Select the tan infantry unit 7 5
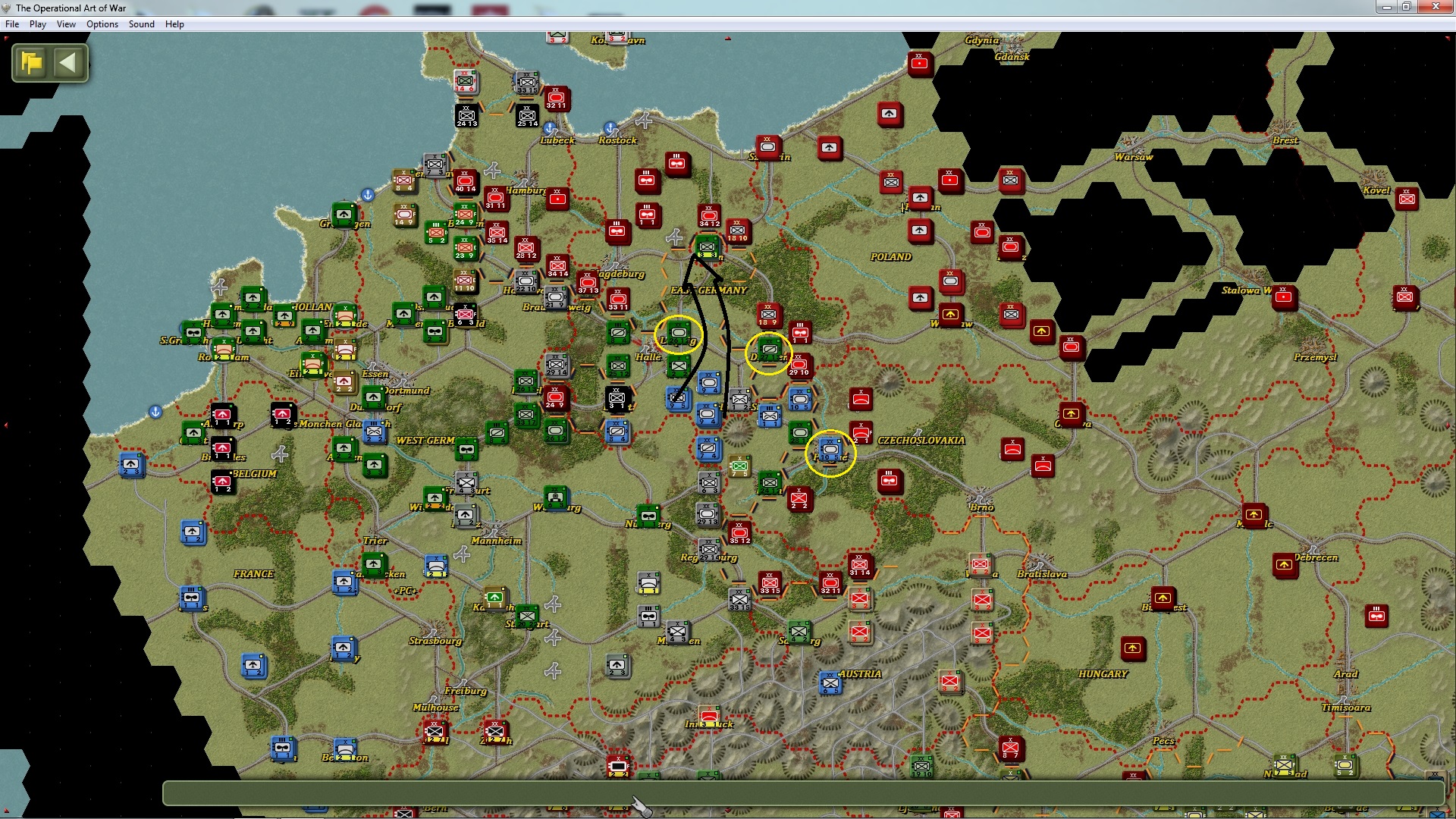The width and height of the screenshot is (1456, 819). click(740, 466)
